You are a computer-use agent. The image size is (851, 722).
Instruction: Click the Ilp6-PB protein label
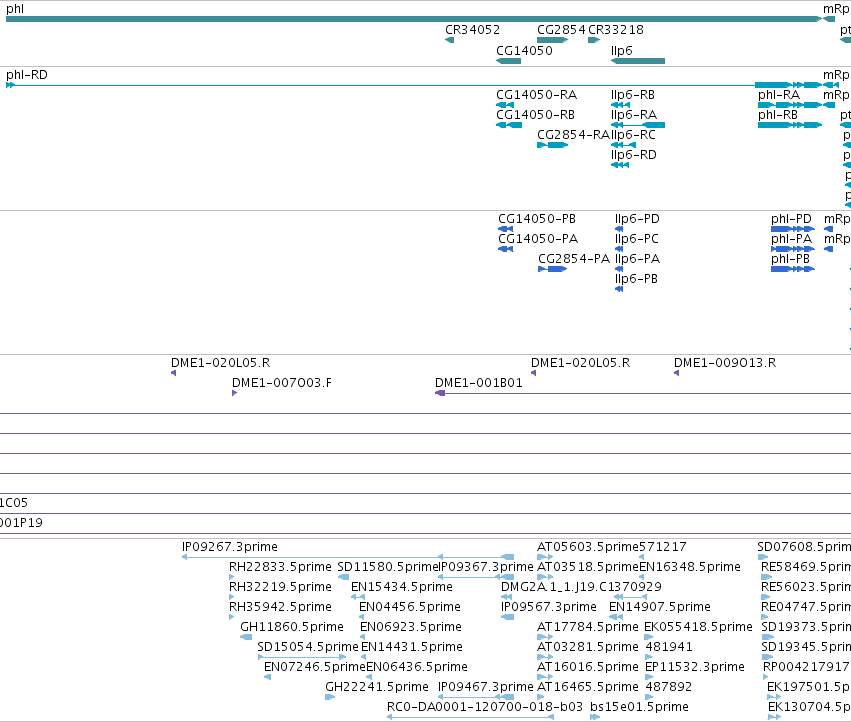636,279
